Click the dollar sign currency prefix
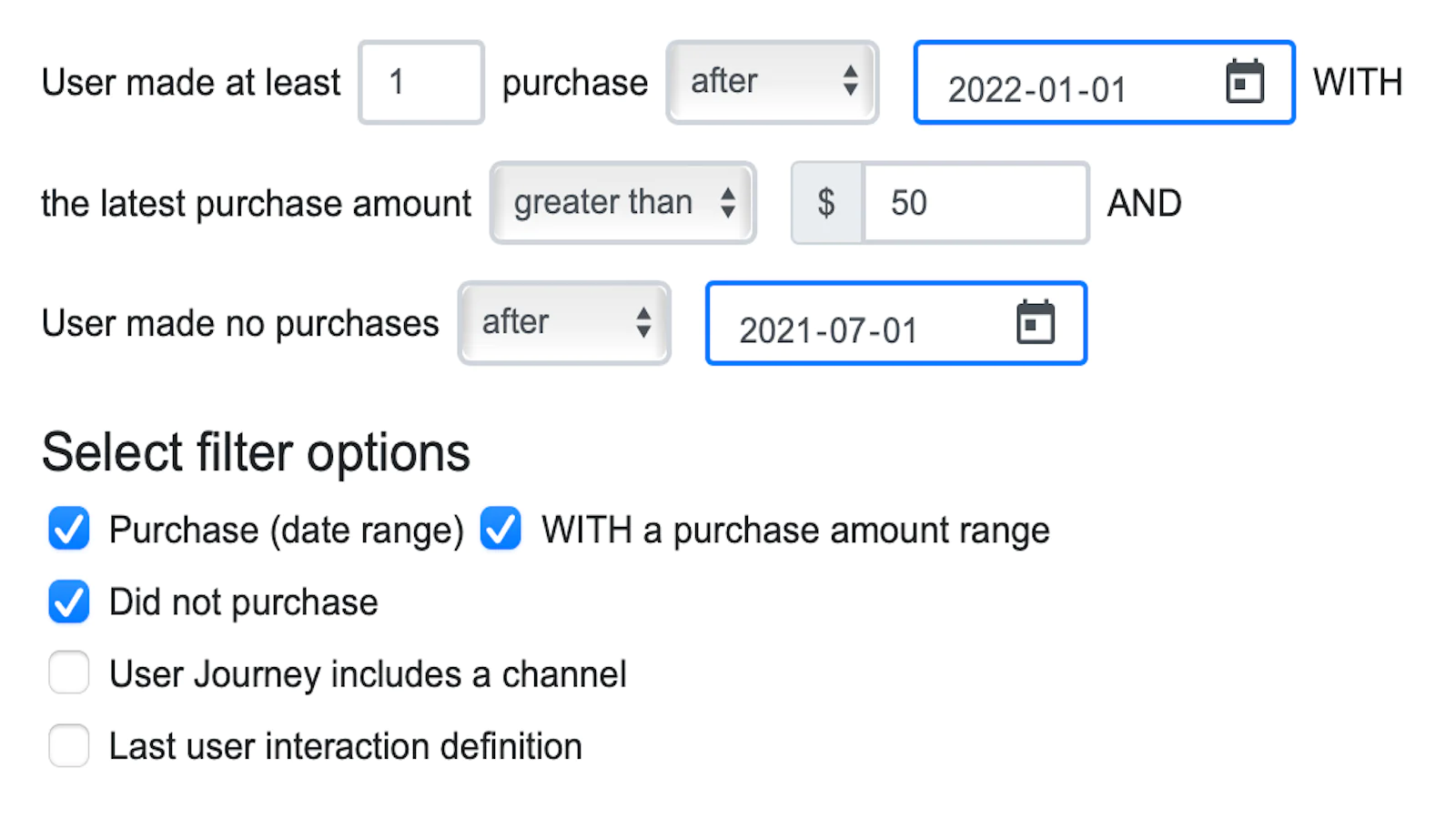 click(826, 203)
